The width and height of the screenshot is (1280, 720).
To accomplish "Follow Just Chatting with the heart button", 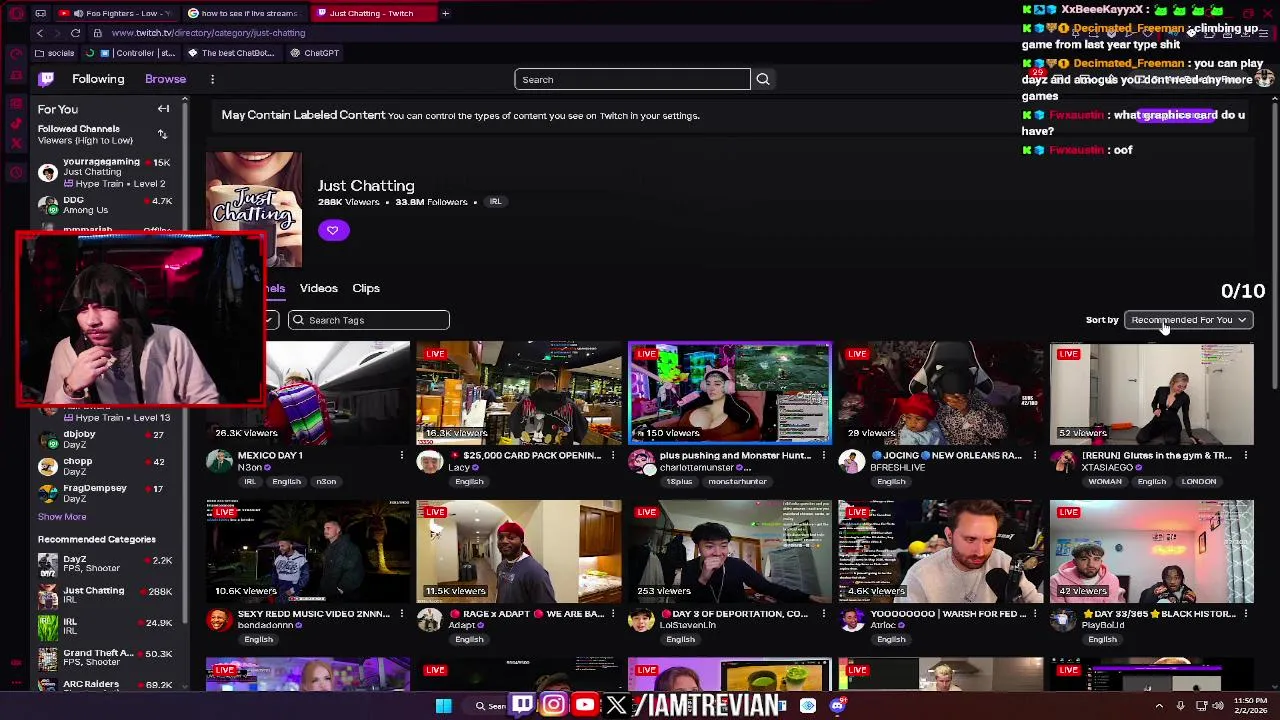I will point(333,230).
